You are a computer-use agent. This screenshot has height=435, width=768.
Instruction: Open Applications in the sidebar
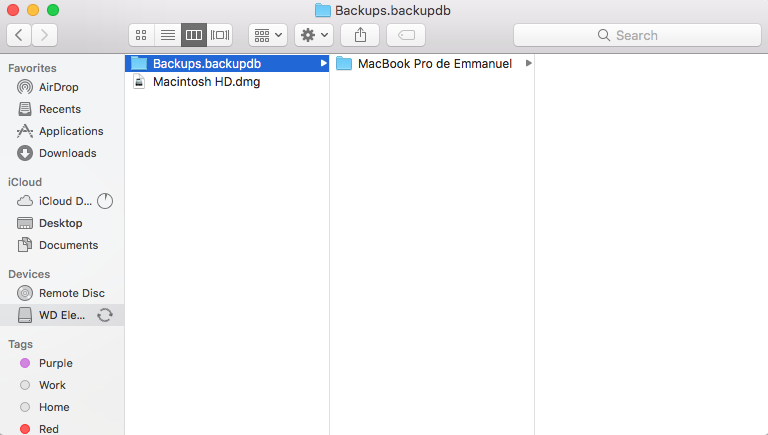(60, 131)
